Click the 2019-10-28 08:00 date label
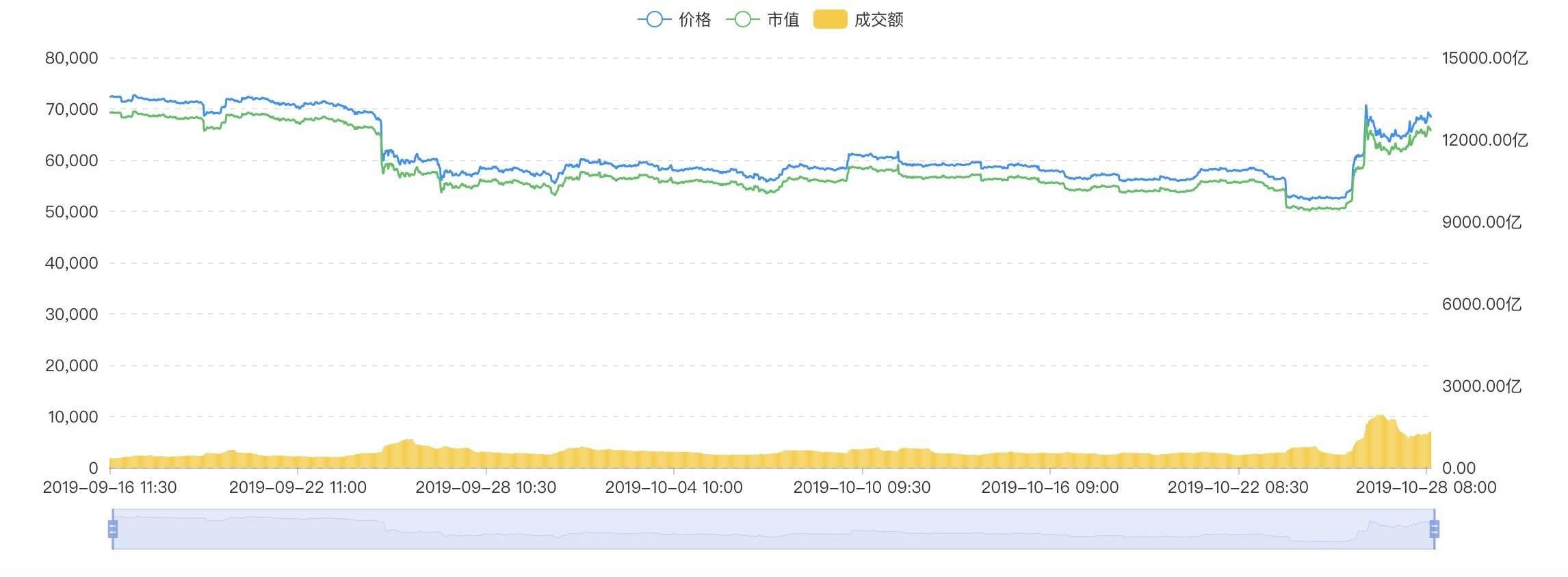 point(1426,487)
